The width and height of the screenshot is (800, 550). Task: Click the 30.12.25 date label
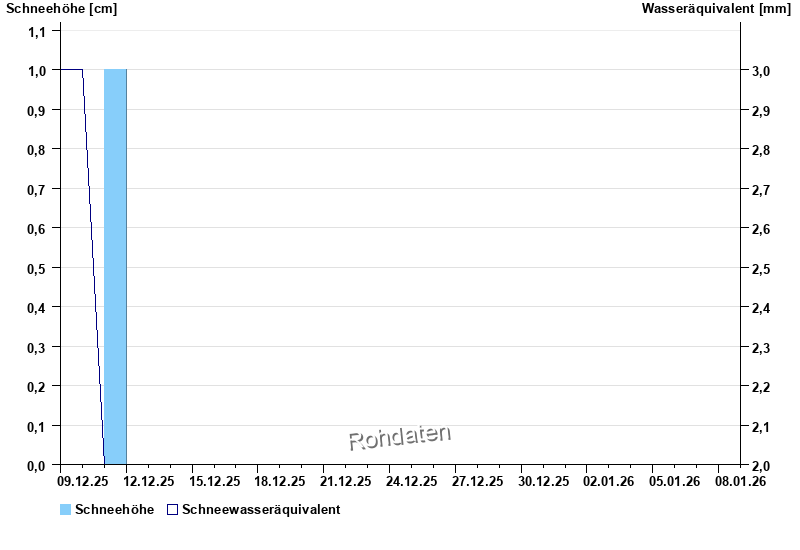click(543, 481)
